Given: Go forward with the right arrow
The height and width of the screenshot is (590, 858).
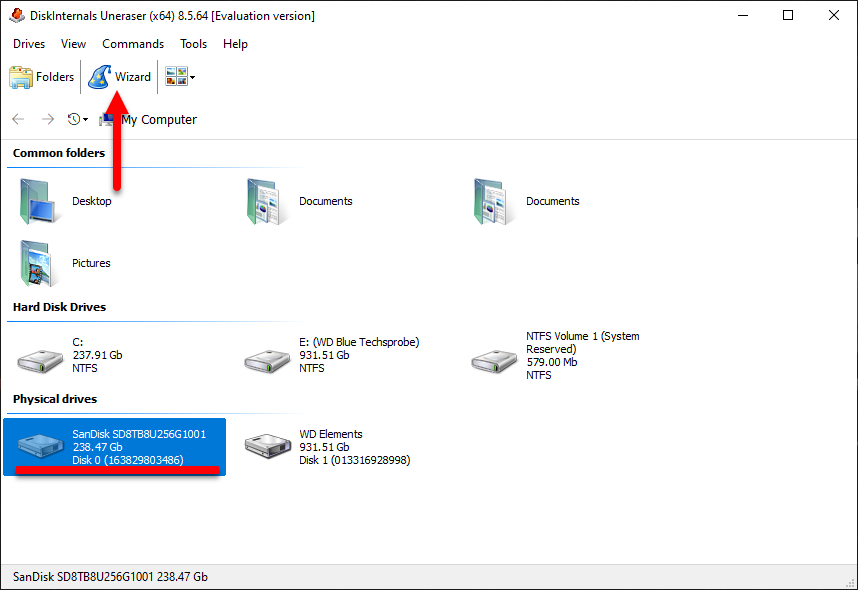Looking at the screenshot, I should pos(48,119).
